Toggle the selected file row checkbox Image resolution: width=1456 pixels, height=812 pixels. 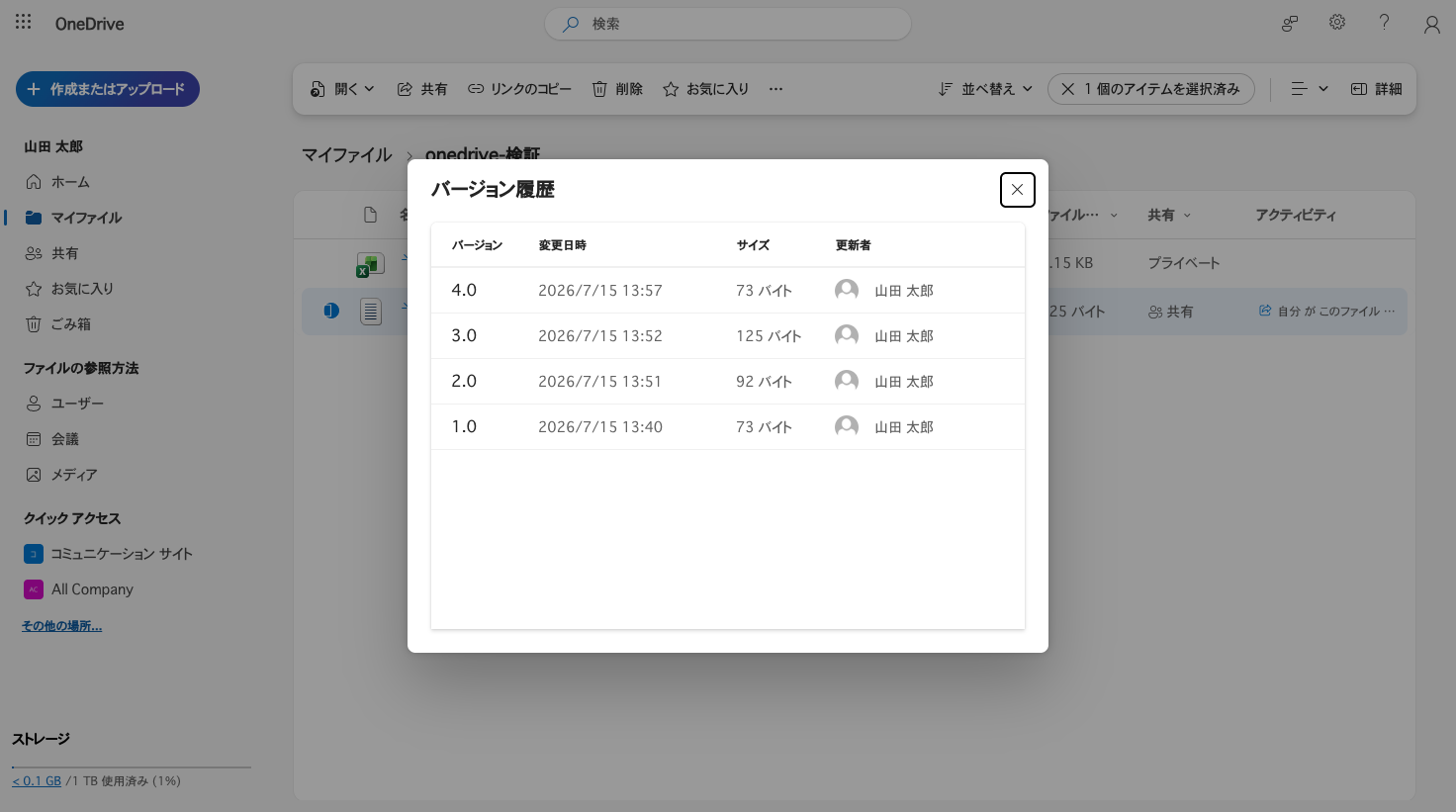pos(331,311)
